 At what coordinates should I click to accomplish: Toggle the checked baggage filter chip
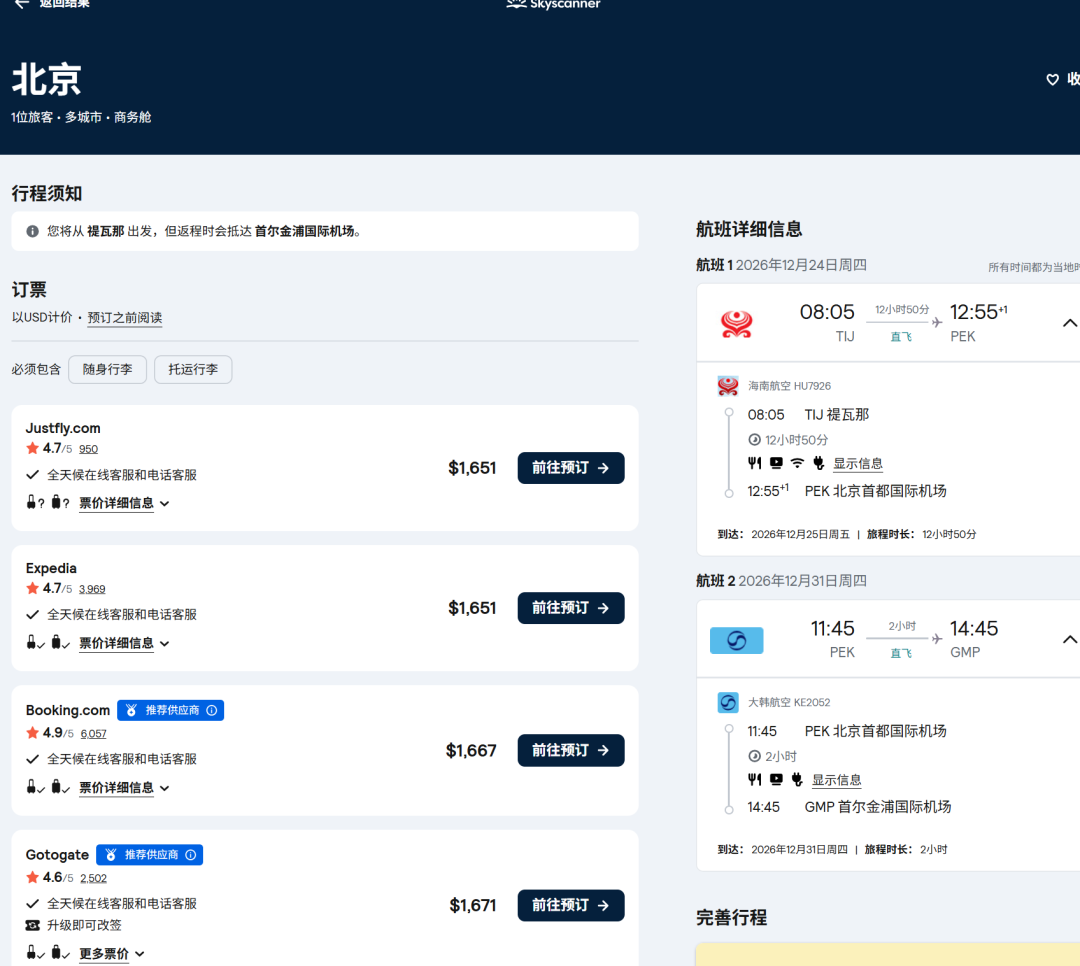193,369
